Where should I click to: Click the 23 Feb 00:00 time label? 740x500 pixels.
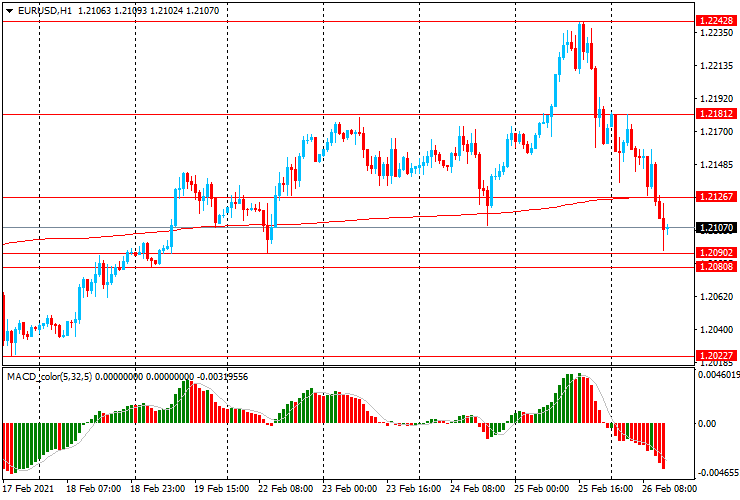(350, 489)
